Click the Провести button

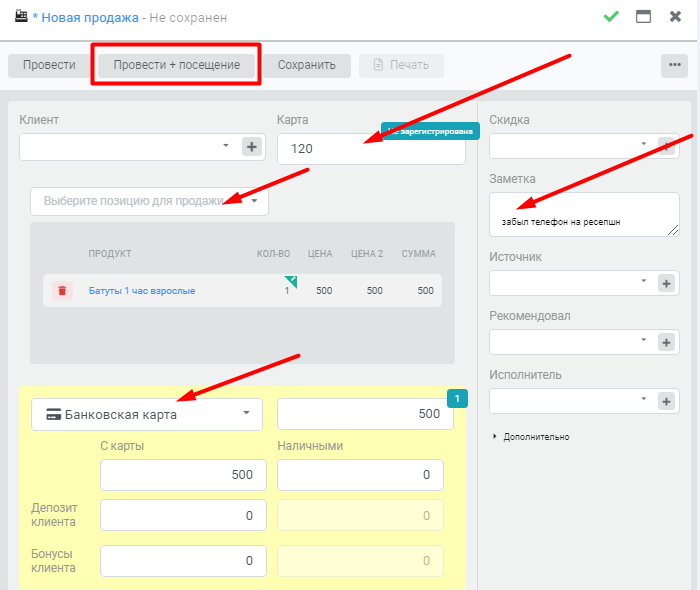pos(49,65)
